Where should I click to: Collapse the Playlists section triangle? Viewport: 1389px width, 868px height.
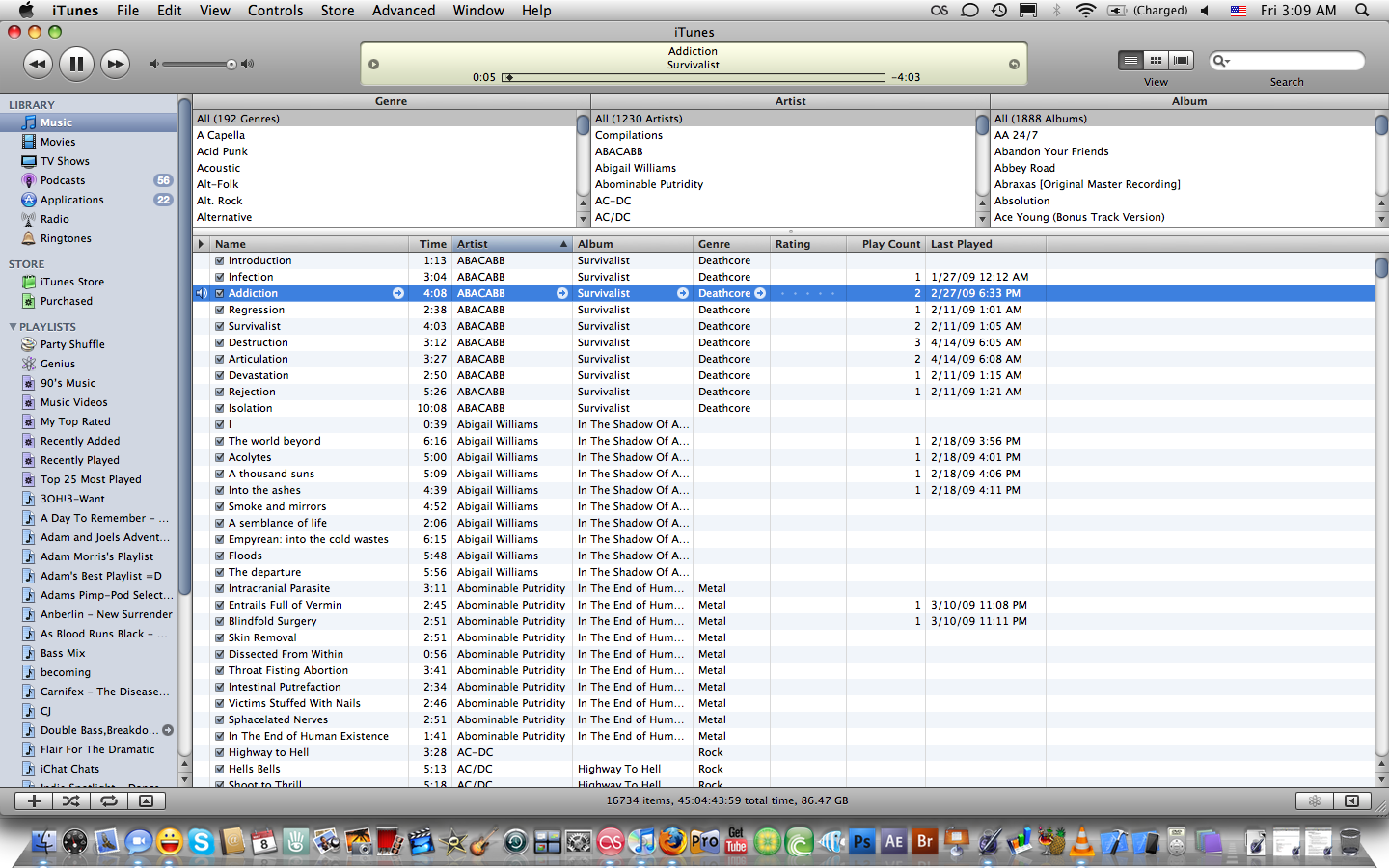(13, 327)
